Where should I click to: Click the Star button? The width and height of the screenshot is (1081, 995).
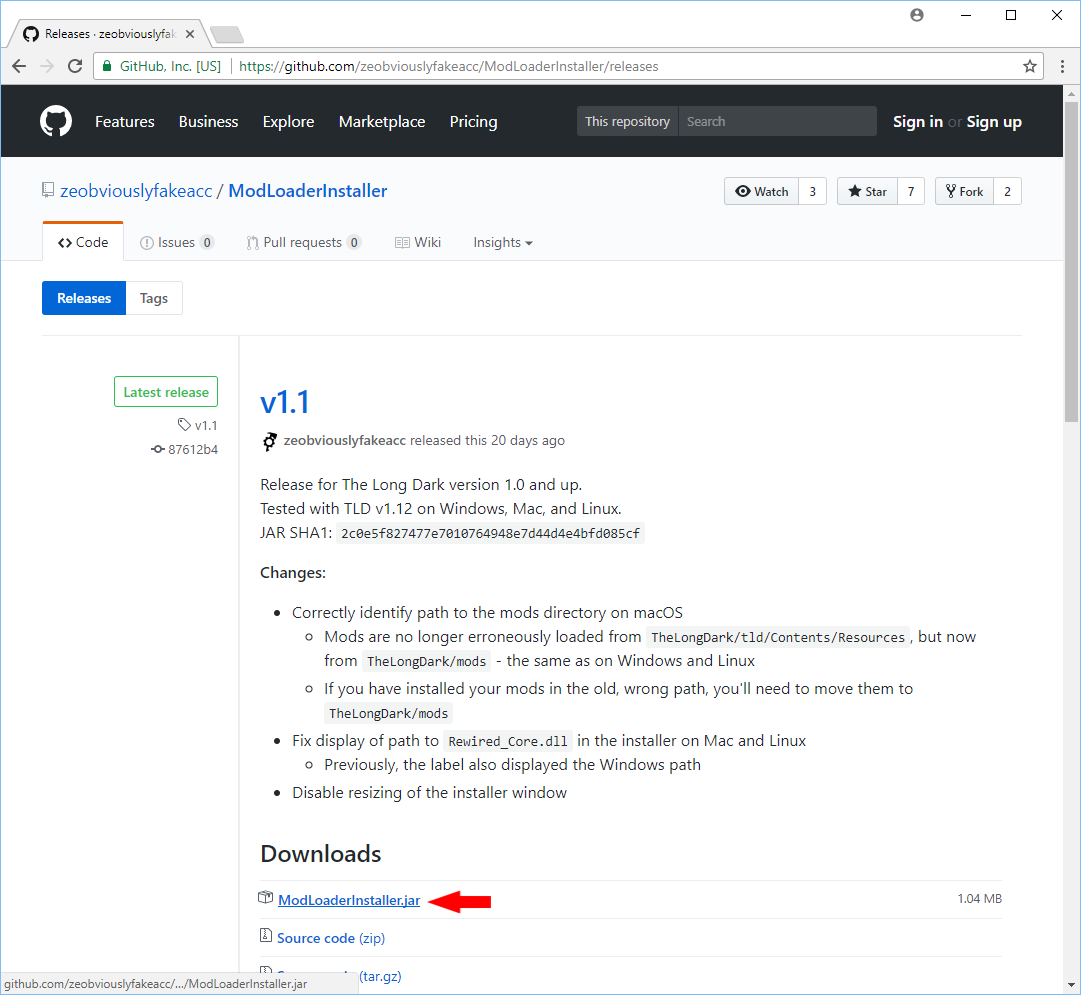(x=867, y=191)
